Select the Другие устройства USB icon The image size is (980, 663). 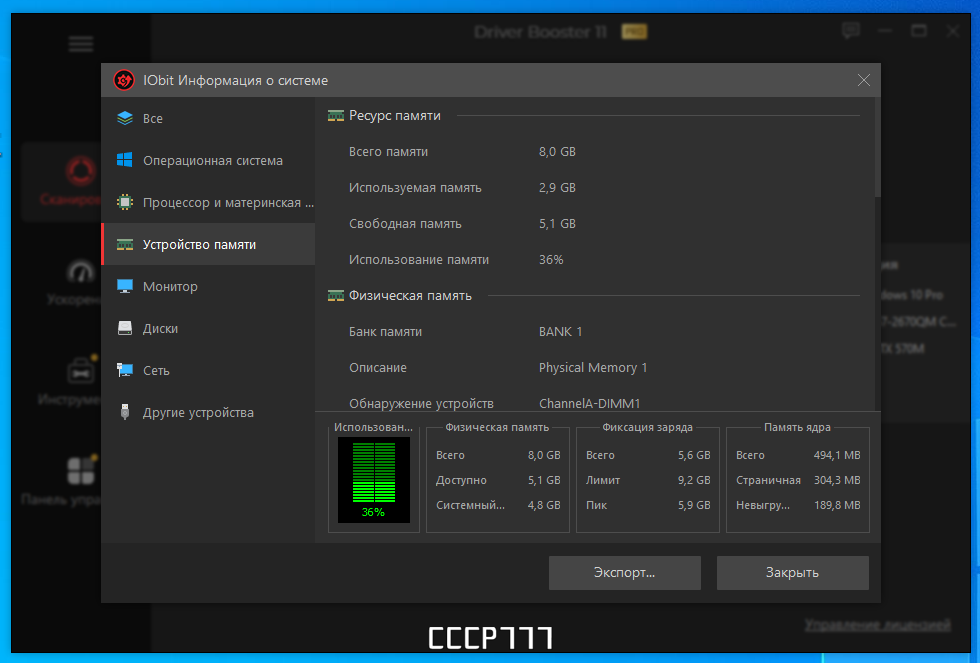tap(125, 412)
